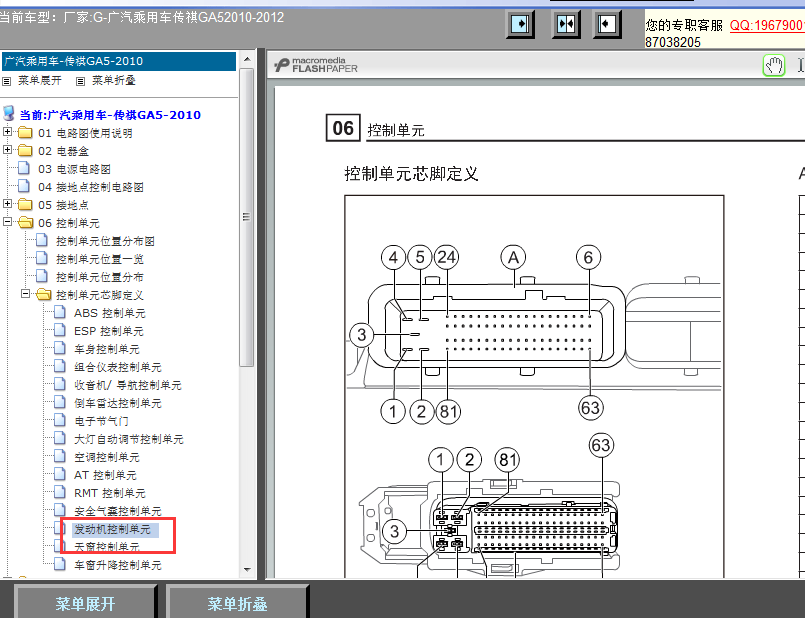
Task: Click the 菜单折叠 link at top of tree
Action: pyautogui.click(x=113, y=81)
